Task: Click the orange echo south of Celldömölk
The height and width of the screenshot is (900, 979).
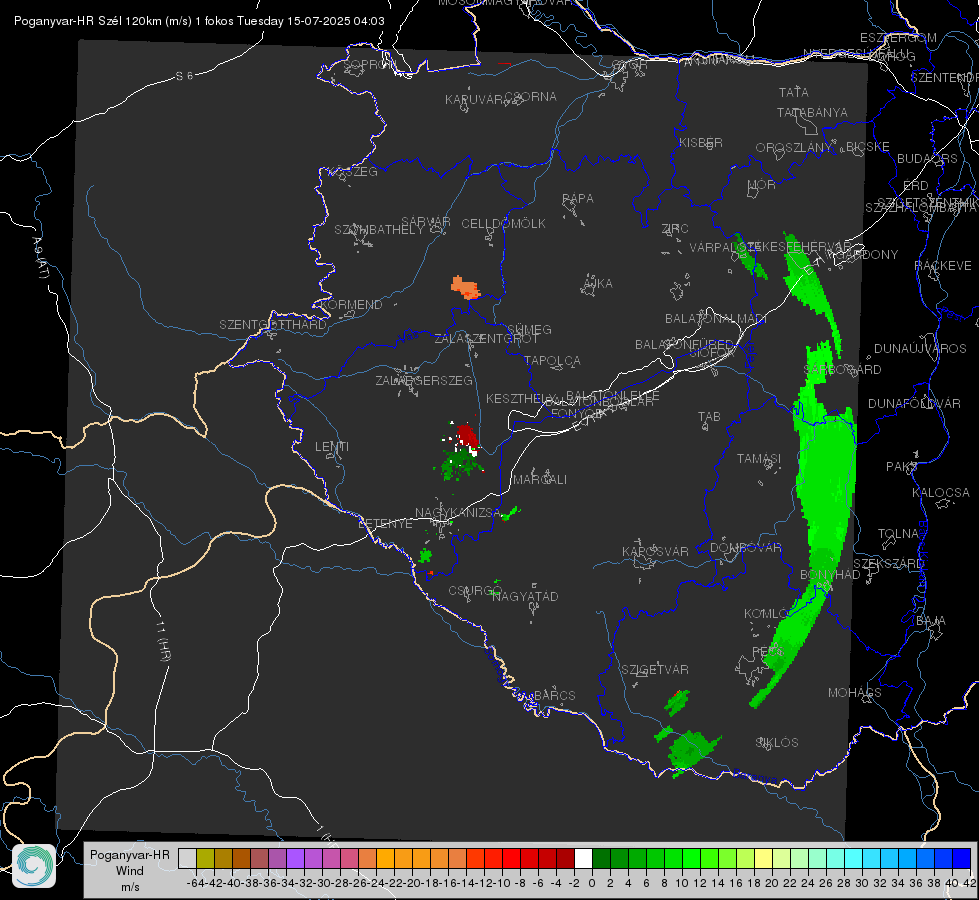Action: [465, 287]
